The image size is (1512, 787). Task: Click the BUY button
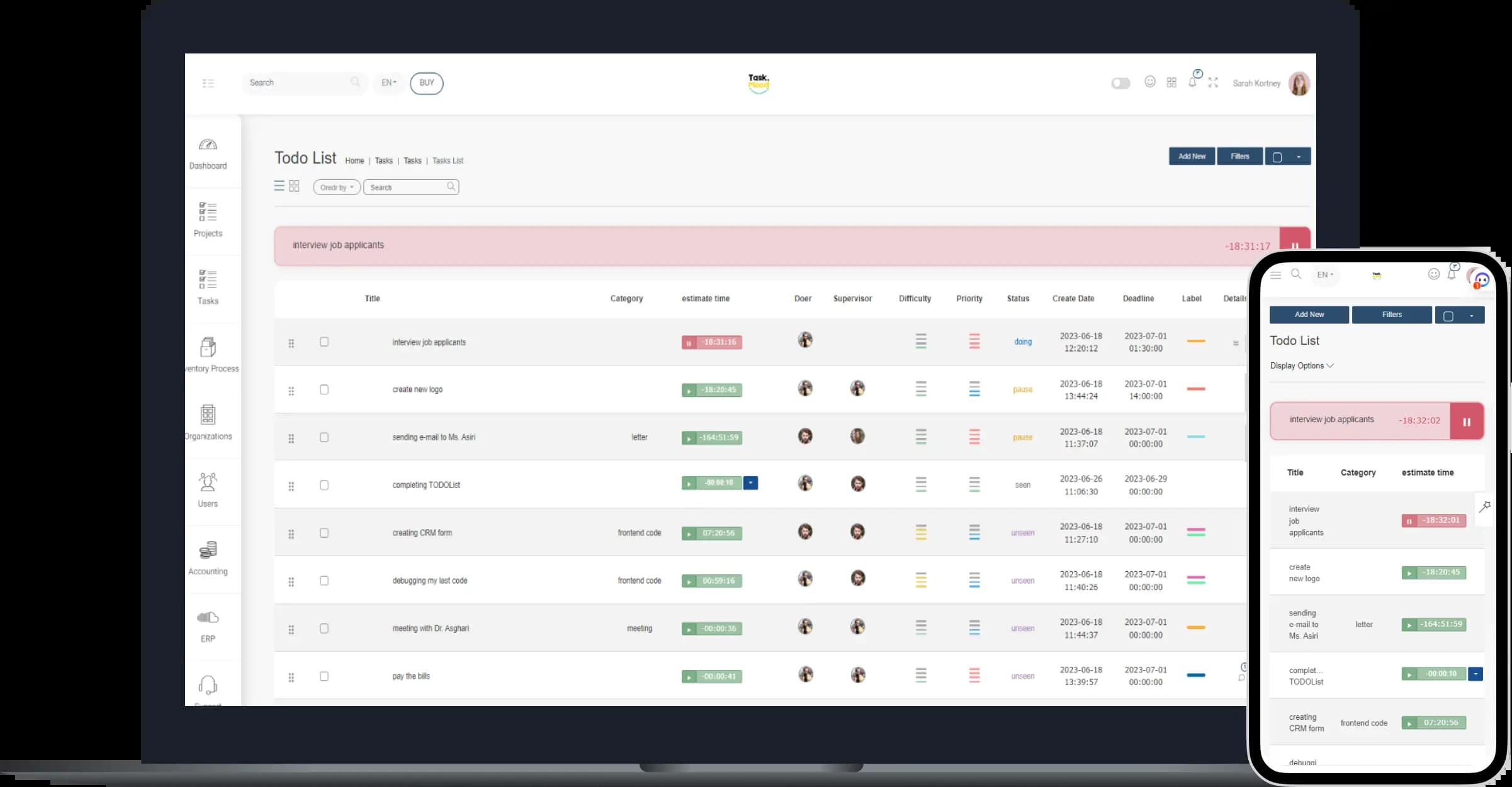click(x=427, y=83)
